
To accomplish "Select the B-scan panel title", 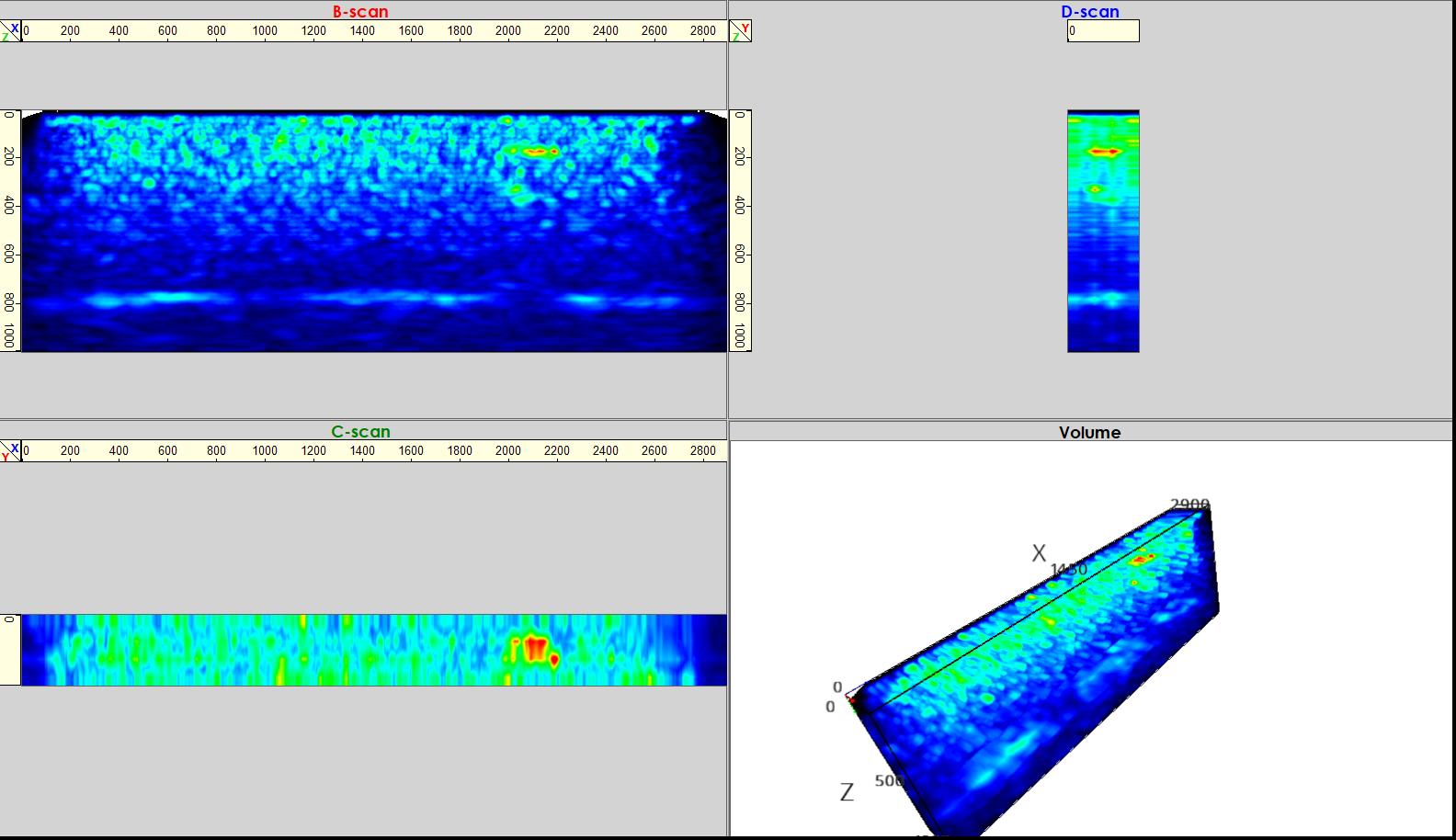I will [360, 12].
